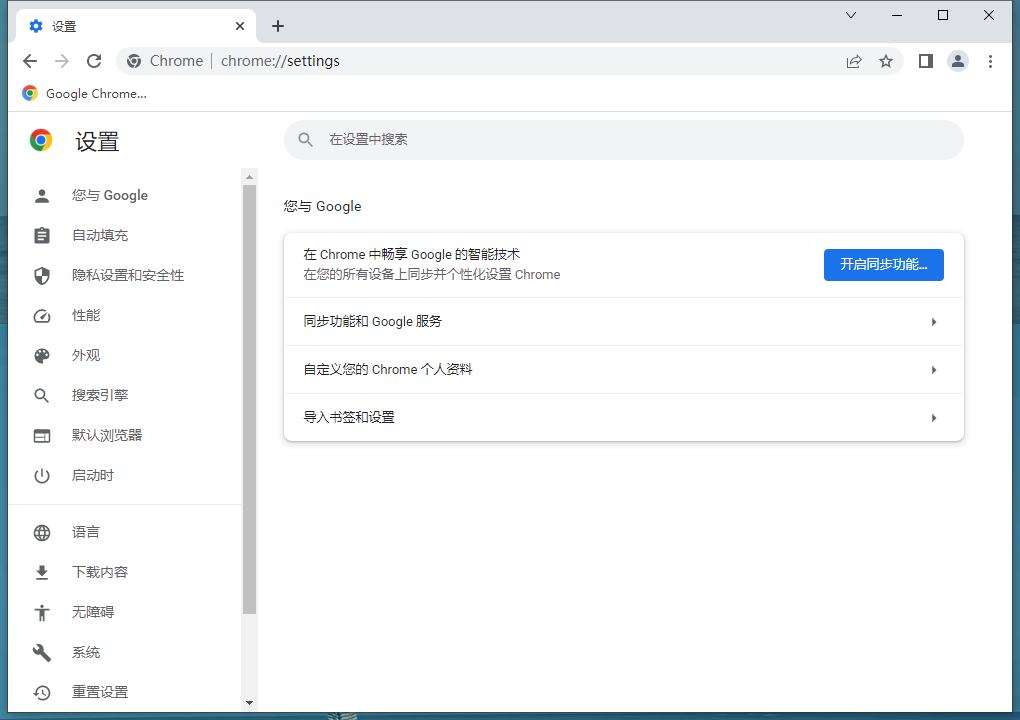Click the wrench icon for 系统
Viewport: 1020px width, 720px height.
(42, 652)
